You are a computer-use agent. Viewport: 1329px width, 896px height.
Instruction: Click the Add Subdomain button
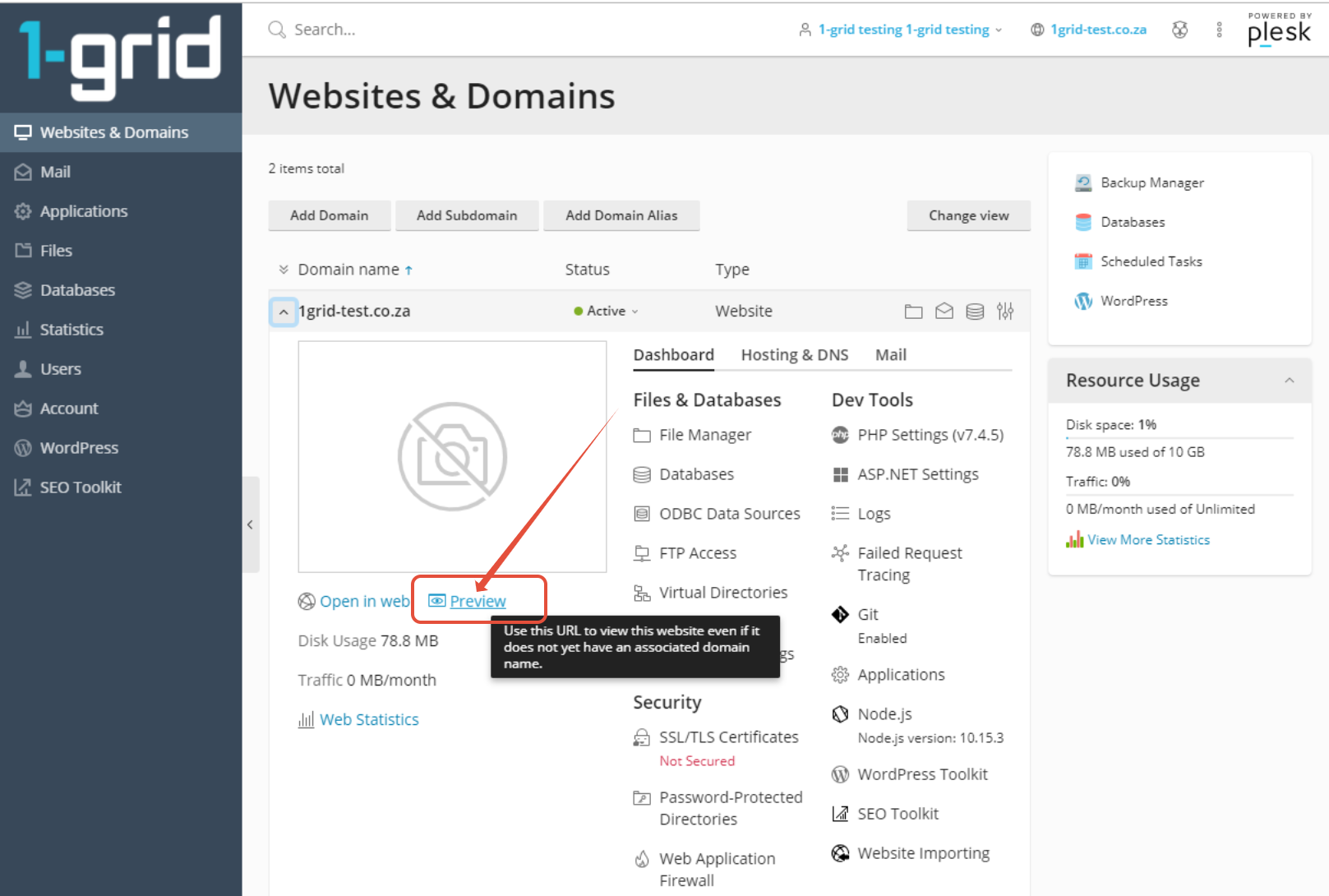point(467,215)
